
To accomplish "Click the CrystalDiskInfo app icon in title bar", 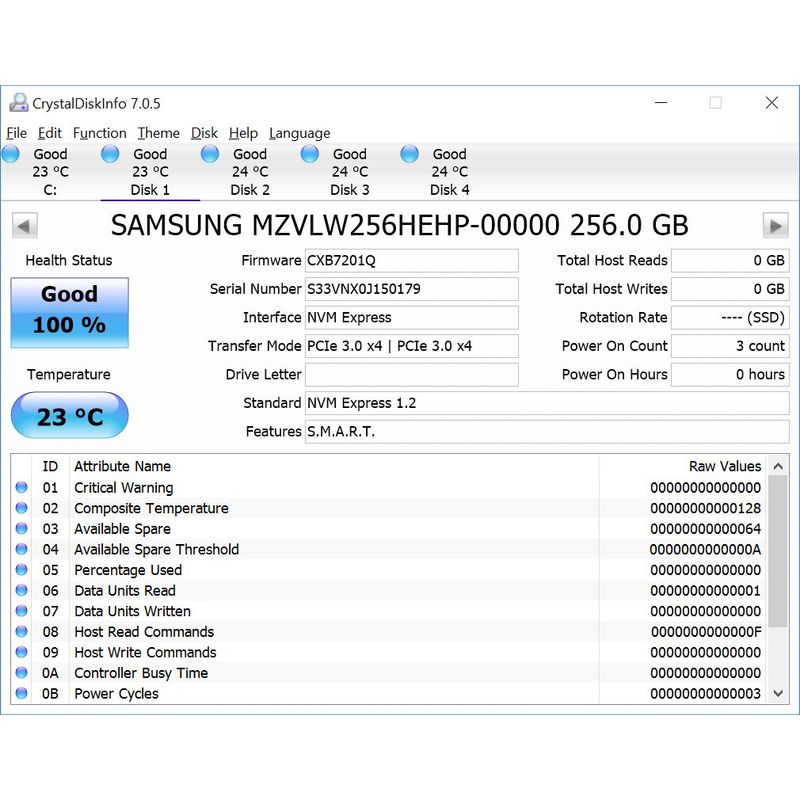I will [19, 103].
